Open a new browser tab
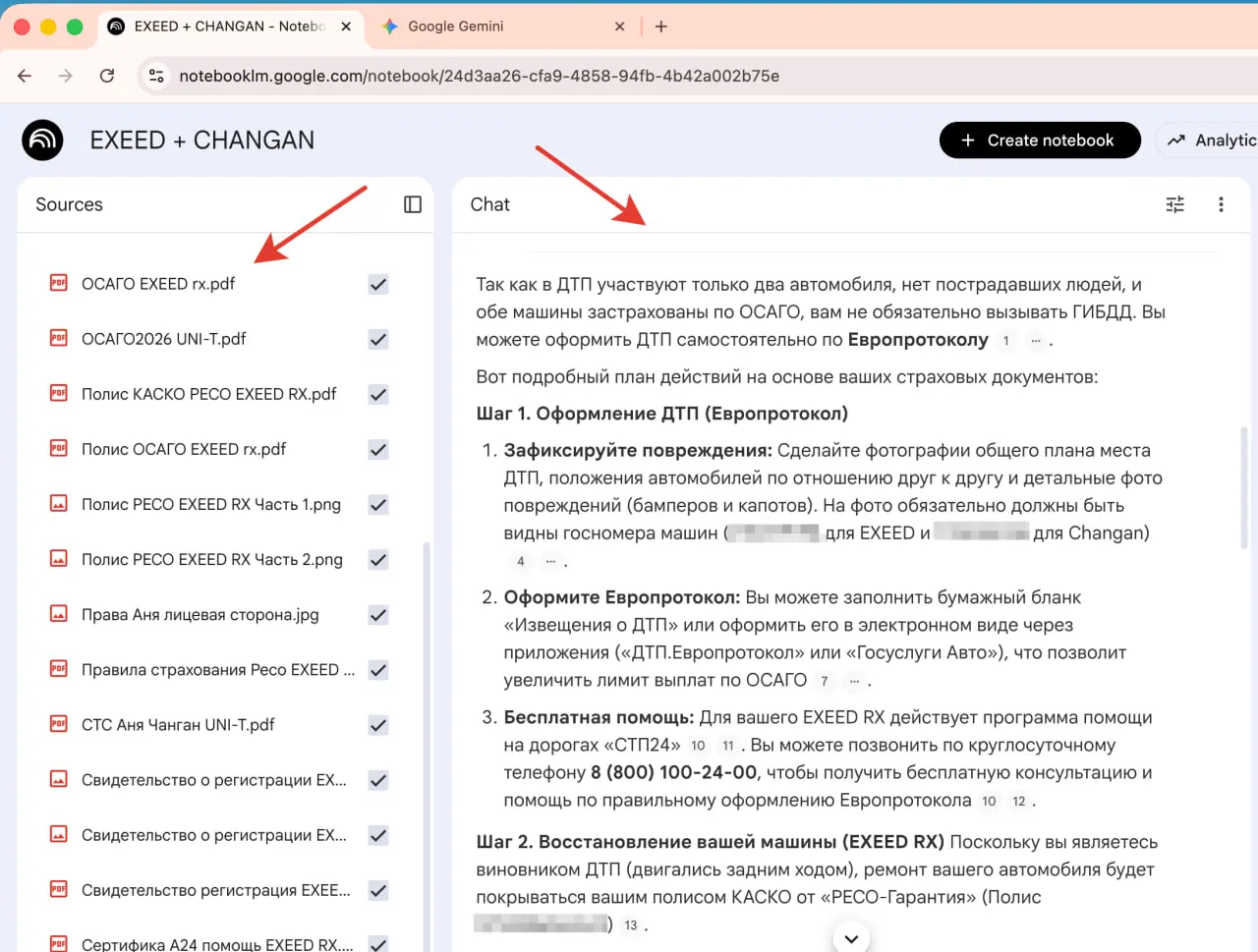Viewport: 1258px width, 952px height. [x=661, y=27]
